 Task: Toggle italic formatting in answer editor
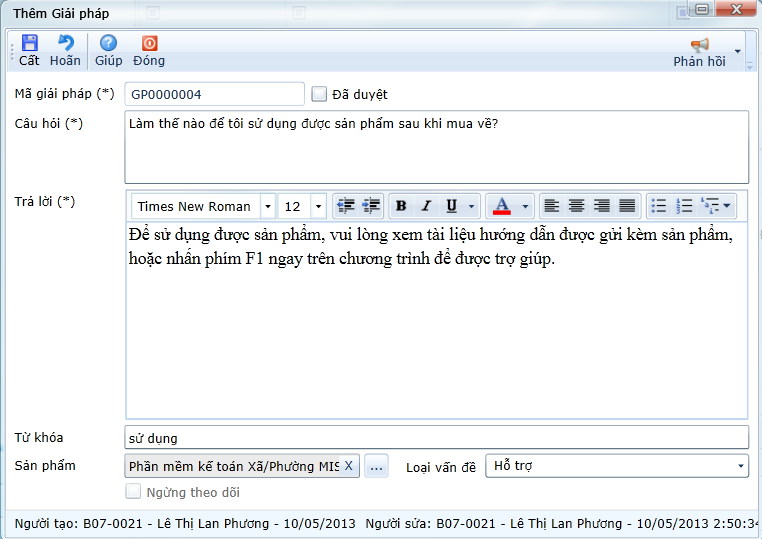(x=426, y=206)
